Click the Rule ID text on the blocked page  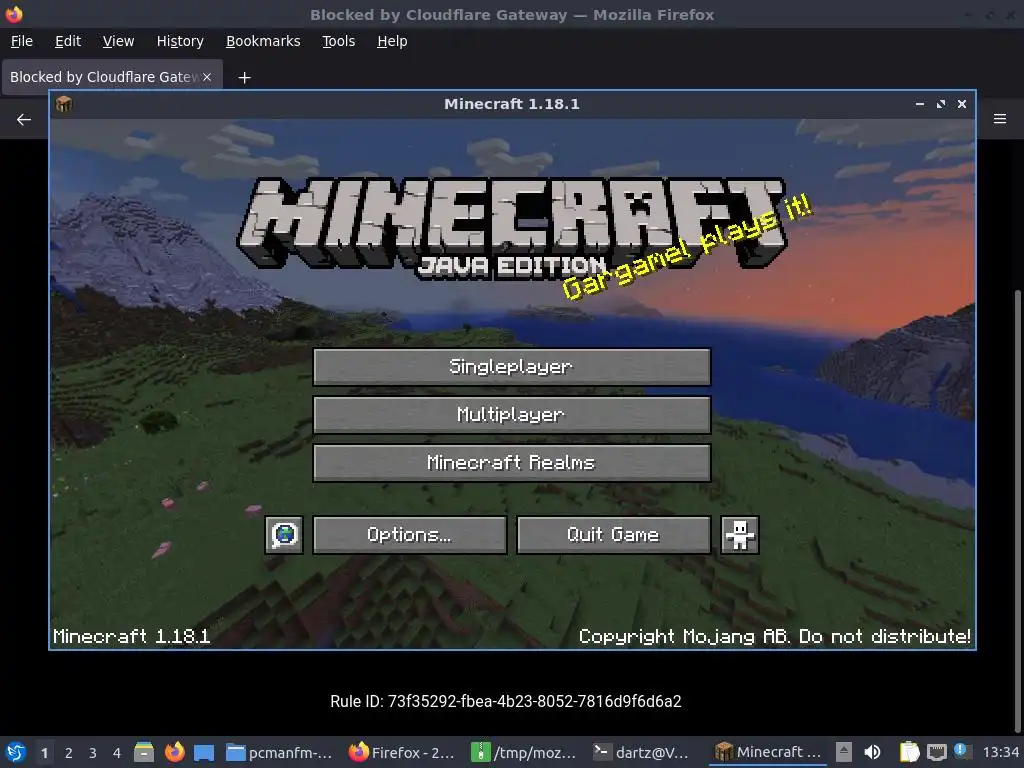click(x=505, y=701)
